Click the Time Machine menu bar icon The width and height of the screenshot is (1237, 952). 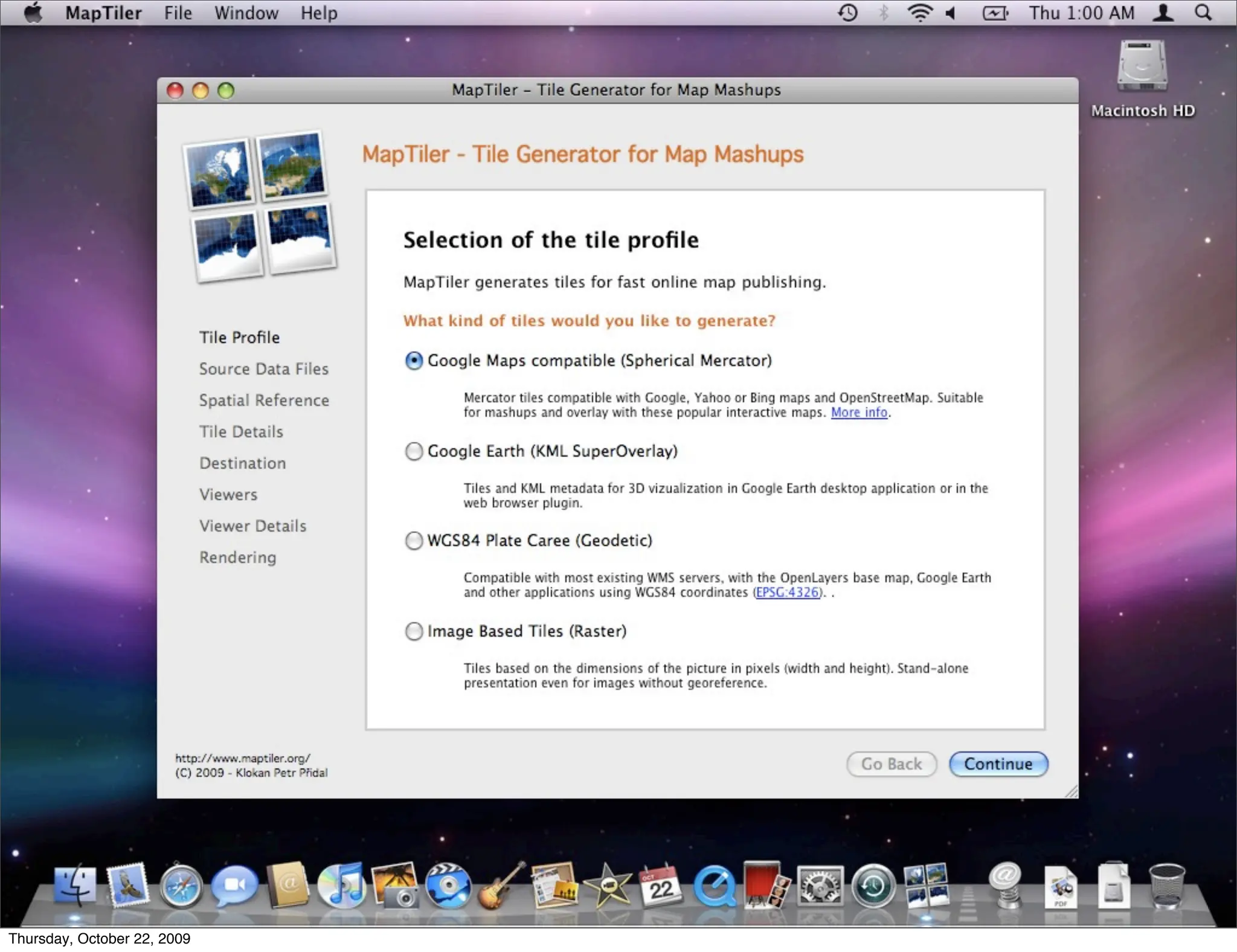tap(847, 13)
